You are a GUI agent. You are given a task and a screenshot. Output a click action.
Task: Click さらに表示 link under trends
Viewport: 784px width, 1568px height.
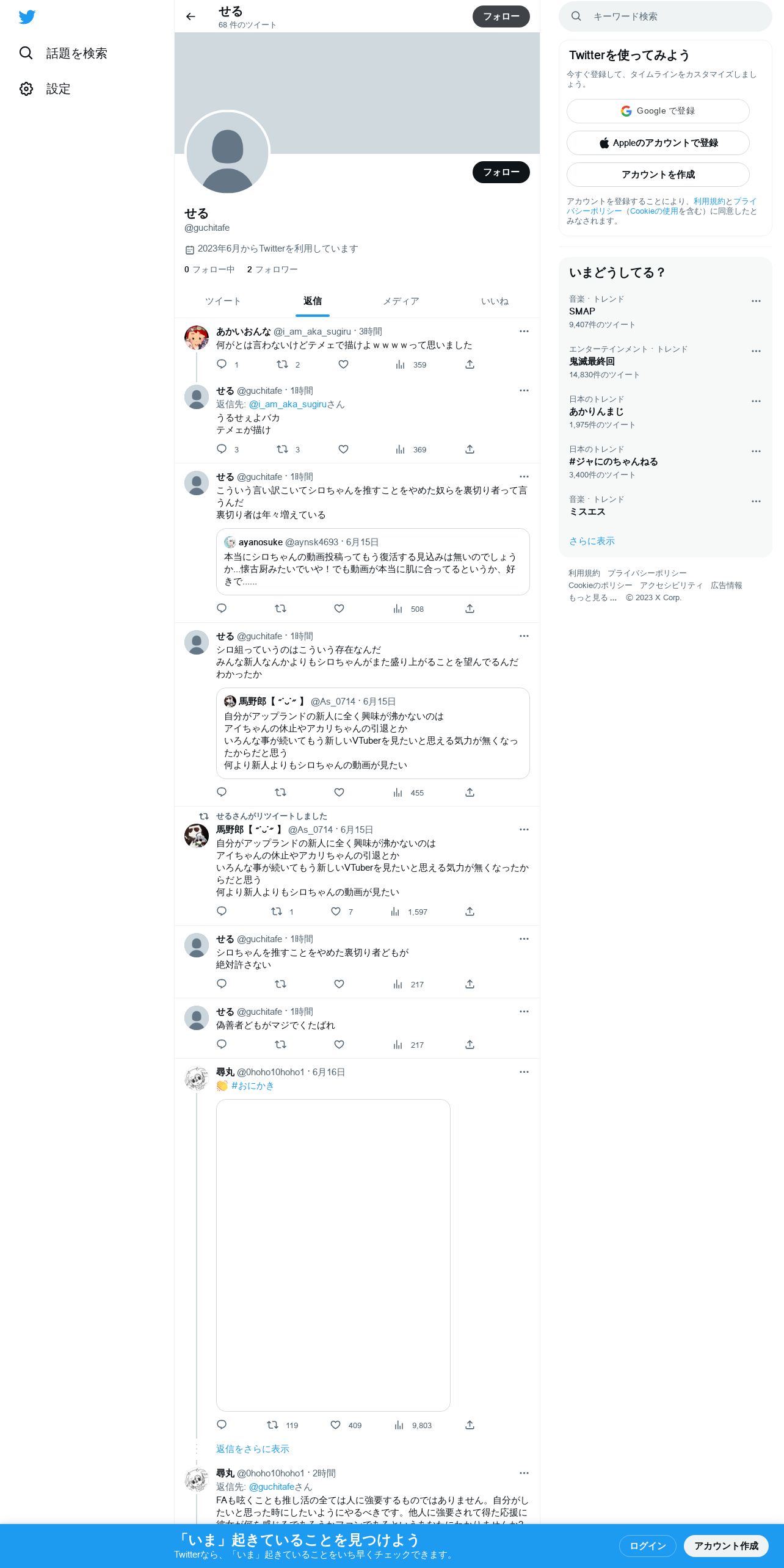pyautogui.click(x=592, y=541)
